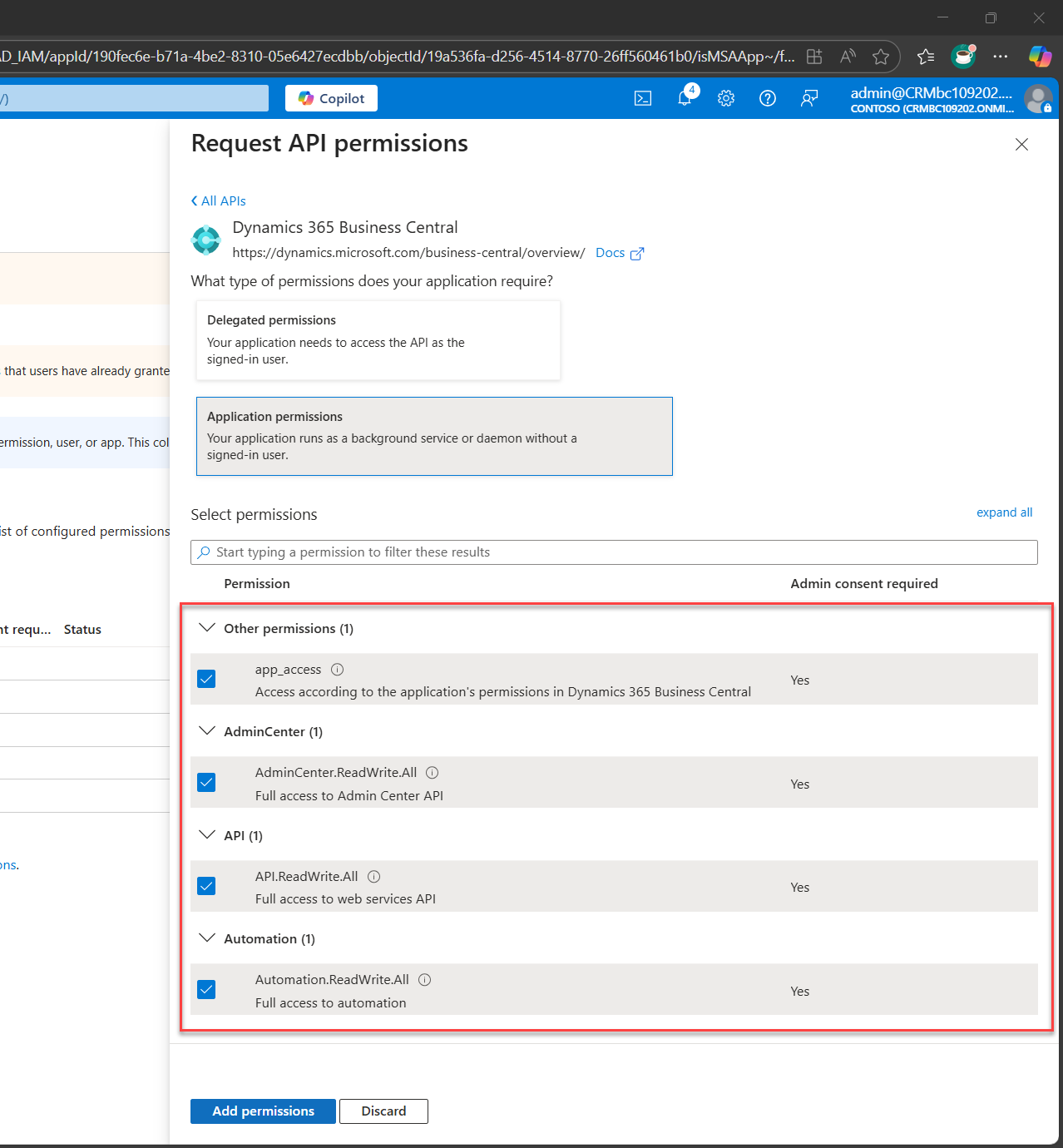Go back to All APIs
This screenshot has height=1148, width=1063.
[218, 200]
